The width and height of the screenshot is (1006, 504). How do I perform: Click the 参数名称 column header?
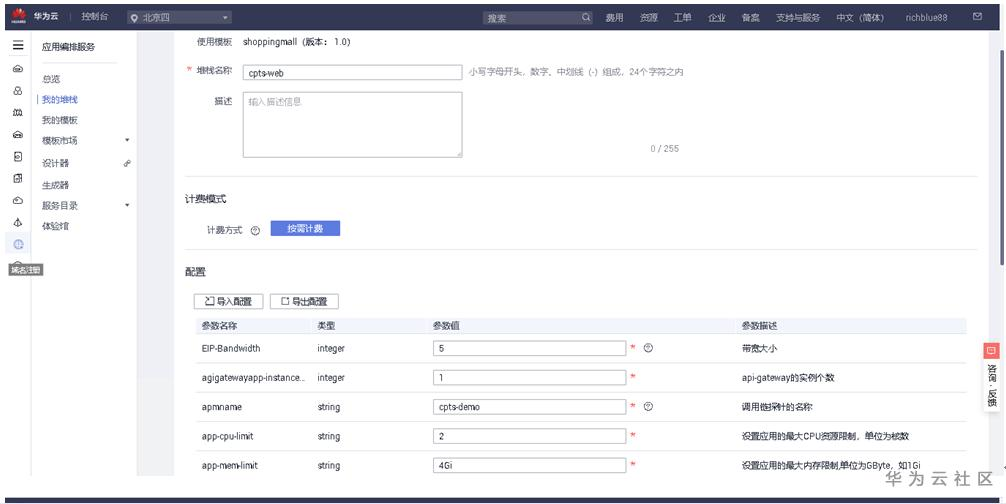coord(219,326)
